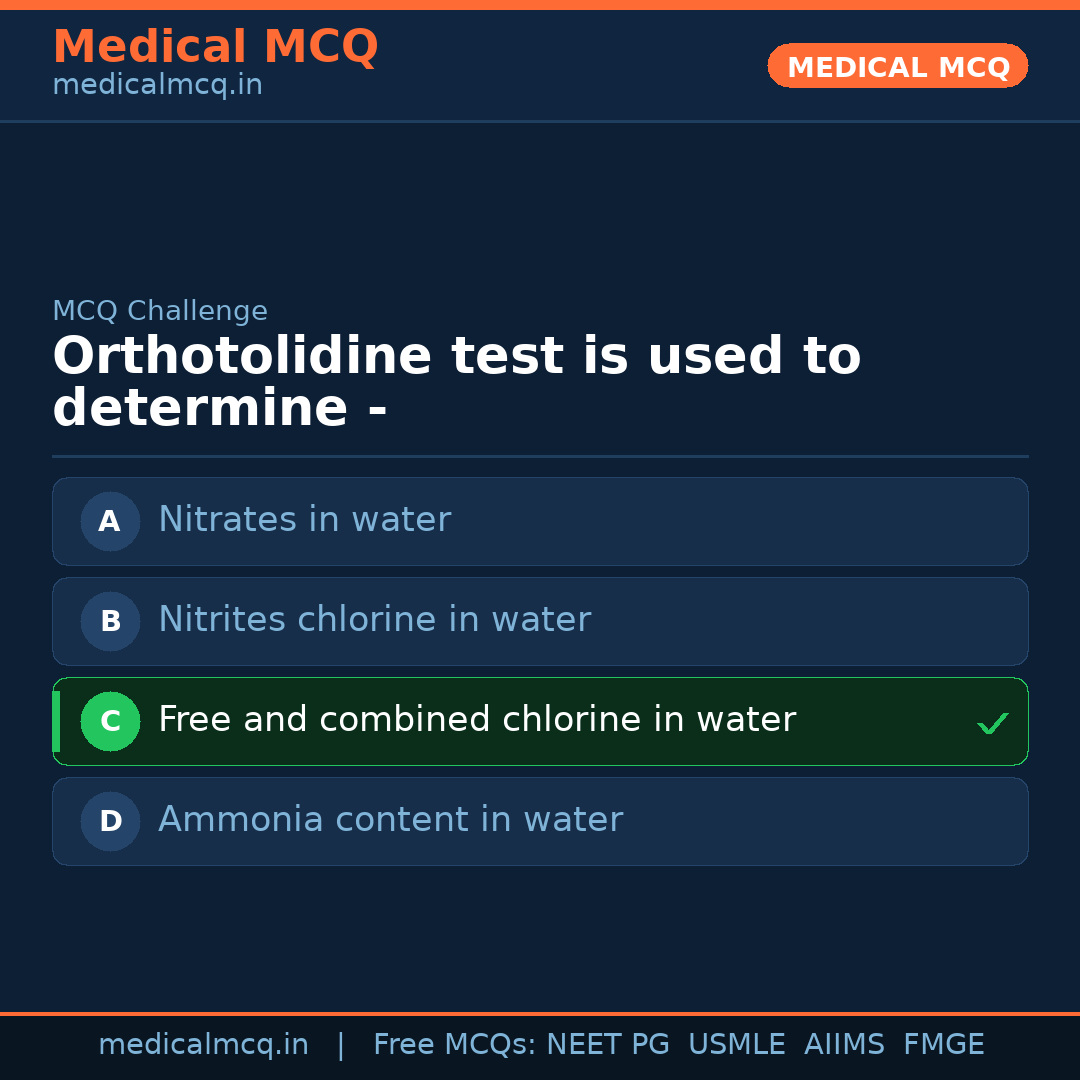Viewport: 1080px width, 1080px height.
Task: Click the "MCQ Challenge" label
Action: 160,311
